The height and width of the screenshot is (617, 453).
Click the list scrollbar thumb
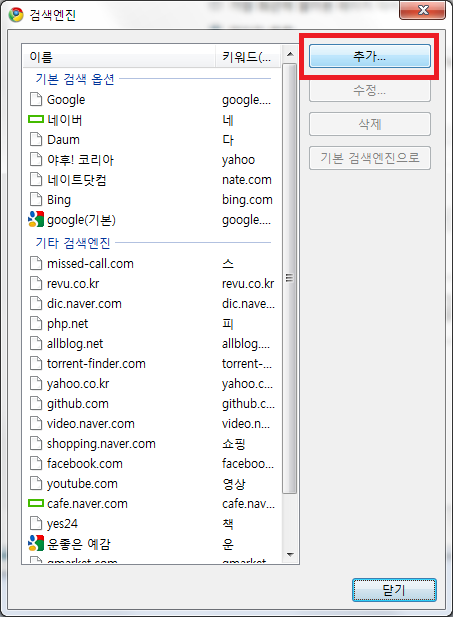point(290,278)
